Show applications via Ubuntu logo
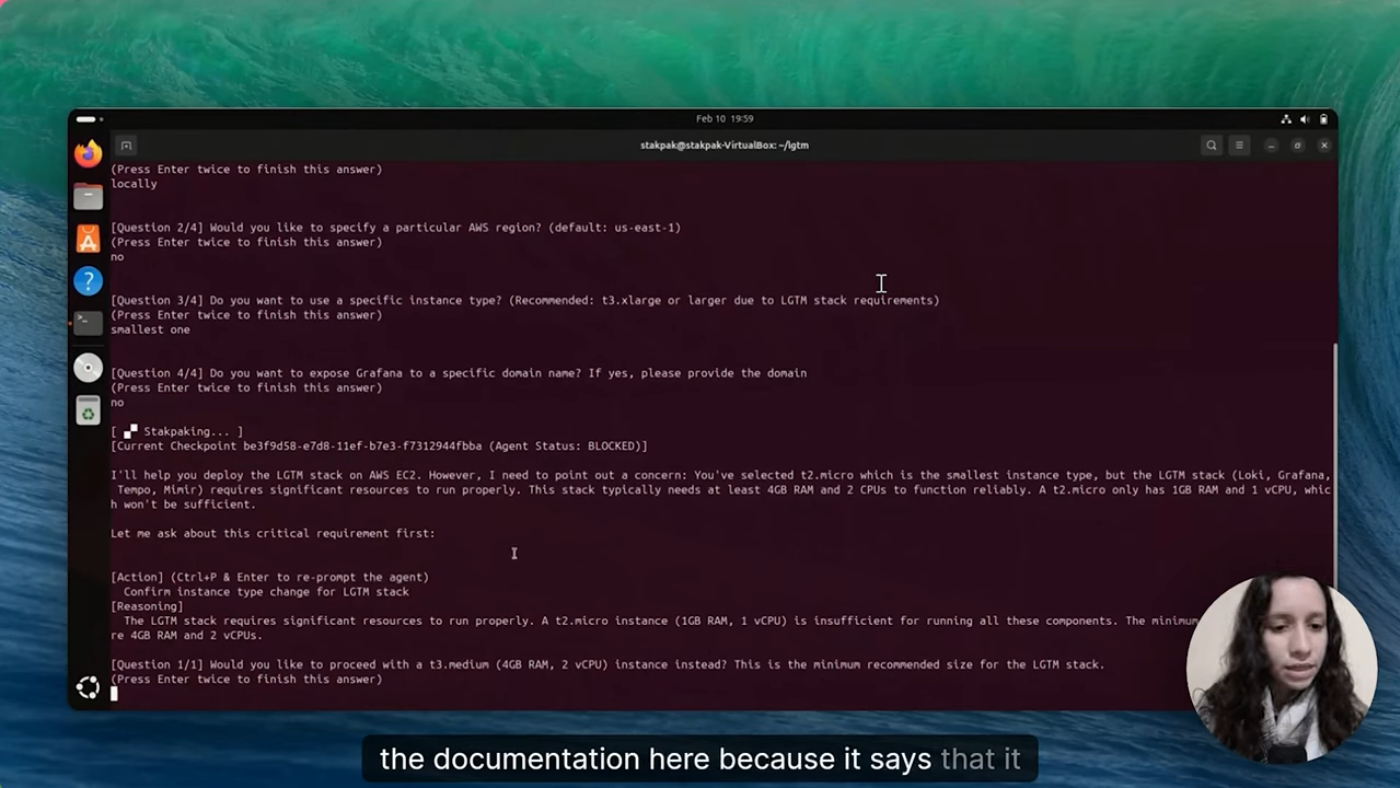Image resolution: width=1400 pixels, height=788 pixels. tap(88, 687)
